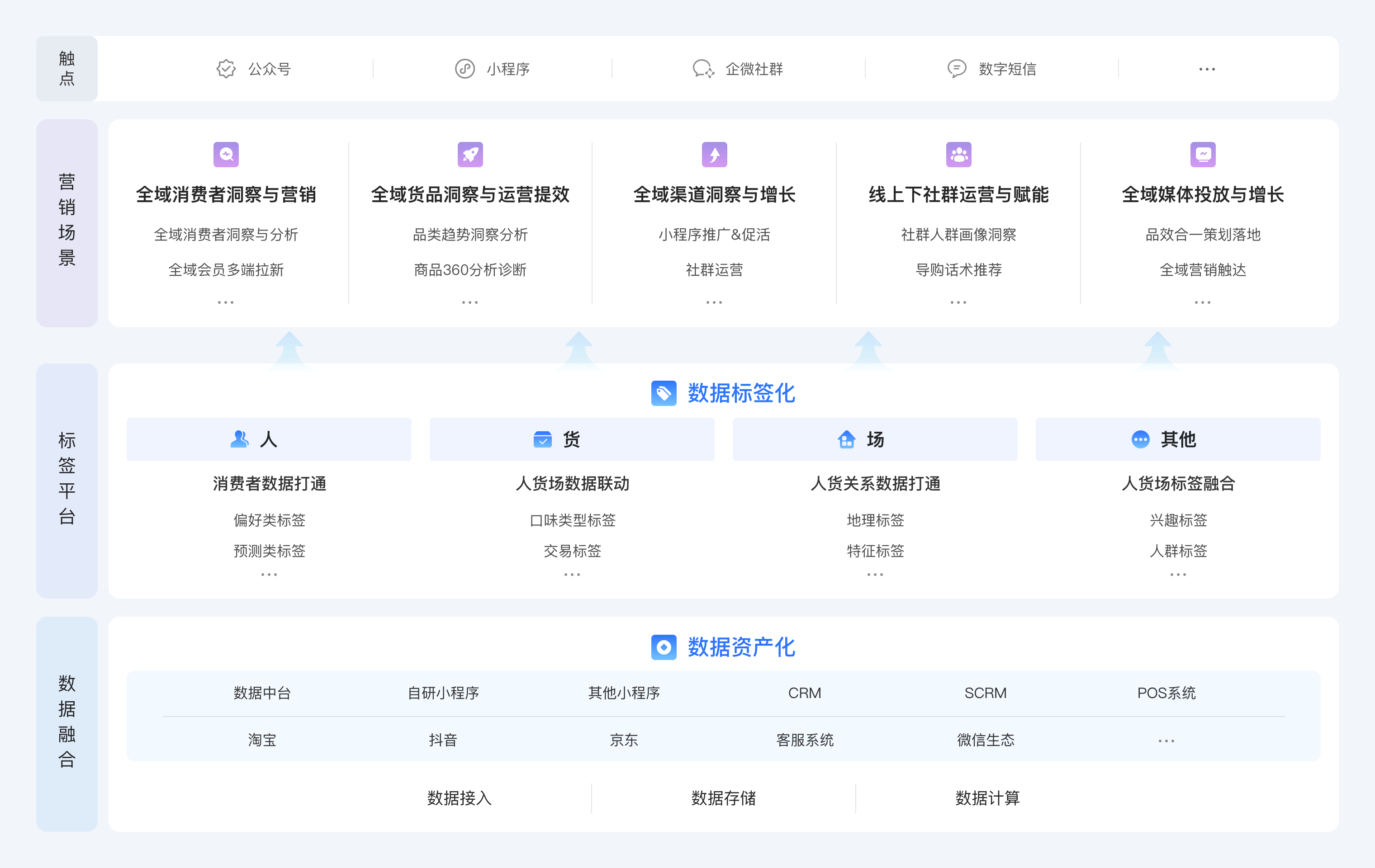Click the 数字短信 message icon
The width and height of the screenshot is (1375, 868).
point(957,69)
